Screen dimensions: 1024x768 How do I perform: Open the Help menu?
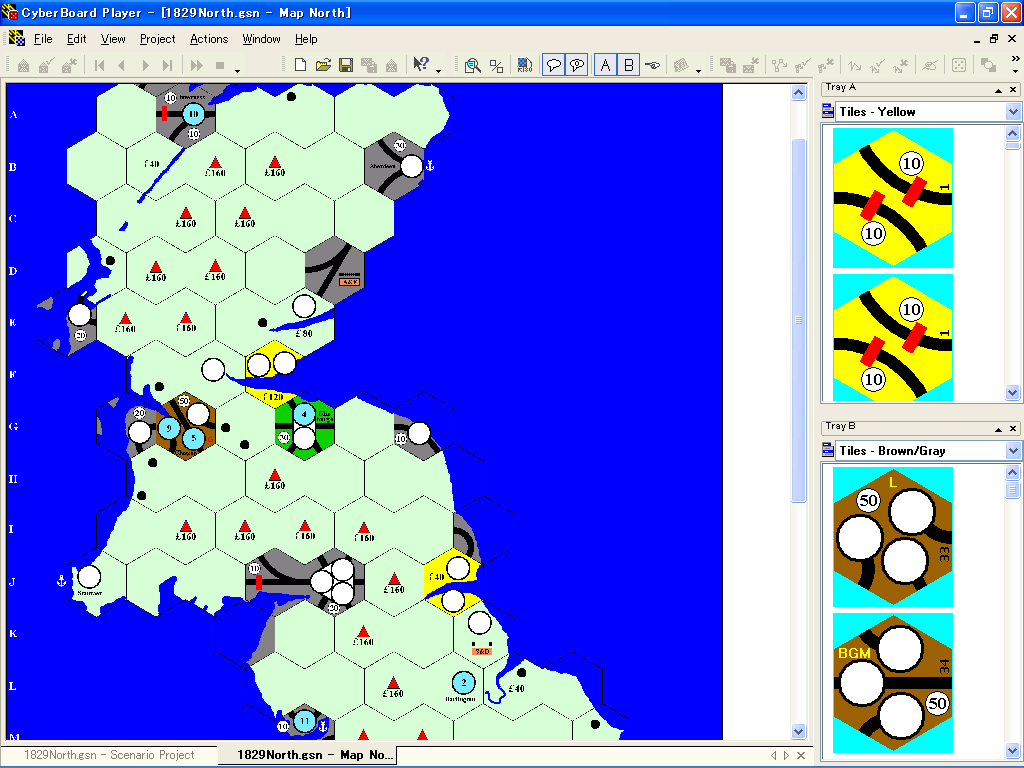coord(306,39)
